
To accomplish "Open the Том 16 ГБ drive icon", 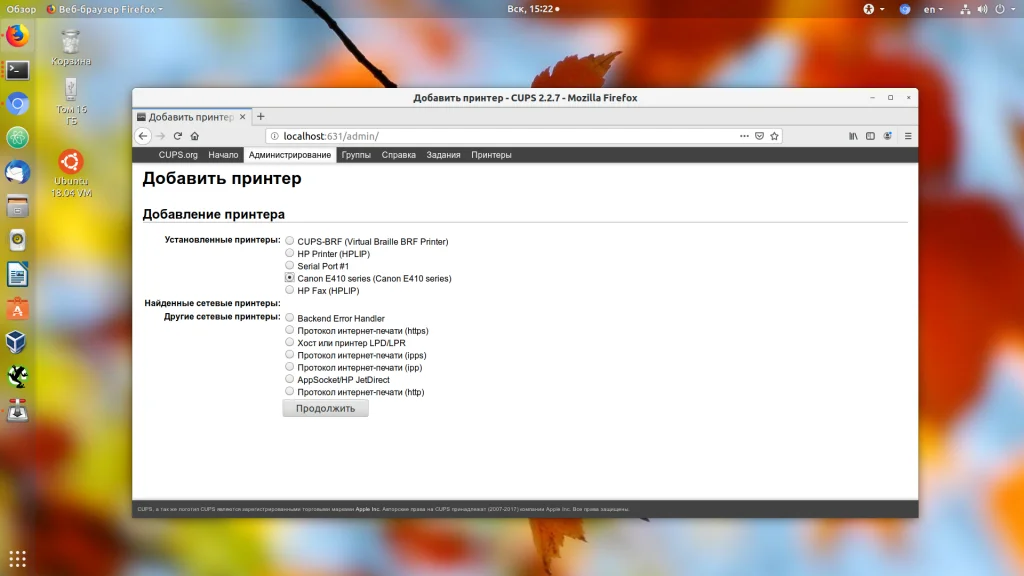I will 71,102.
